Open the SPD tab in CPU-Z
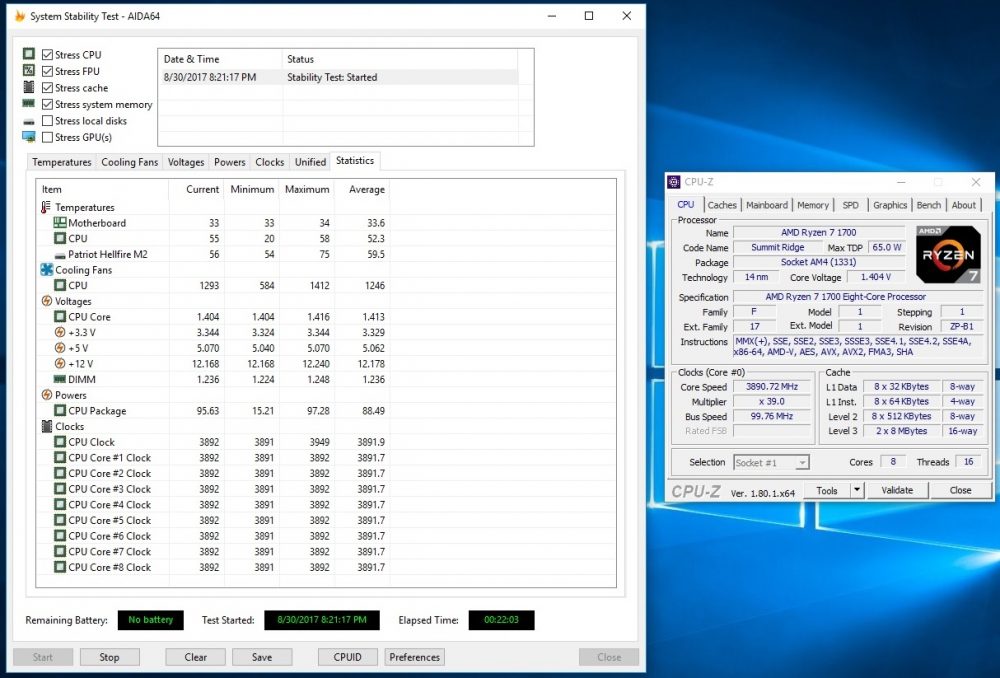Viewport: 1000px width, 678px height. click(851, 205)
